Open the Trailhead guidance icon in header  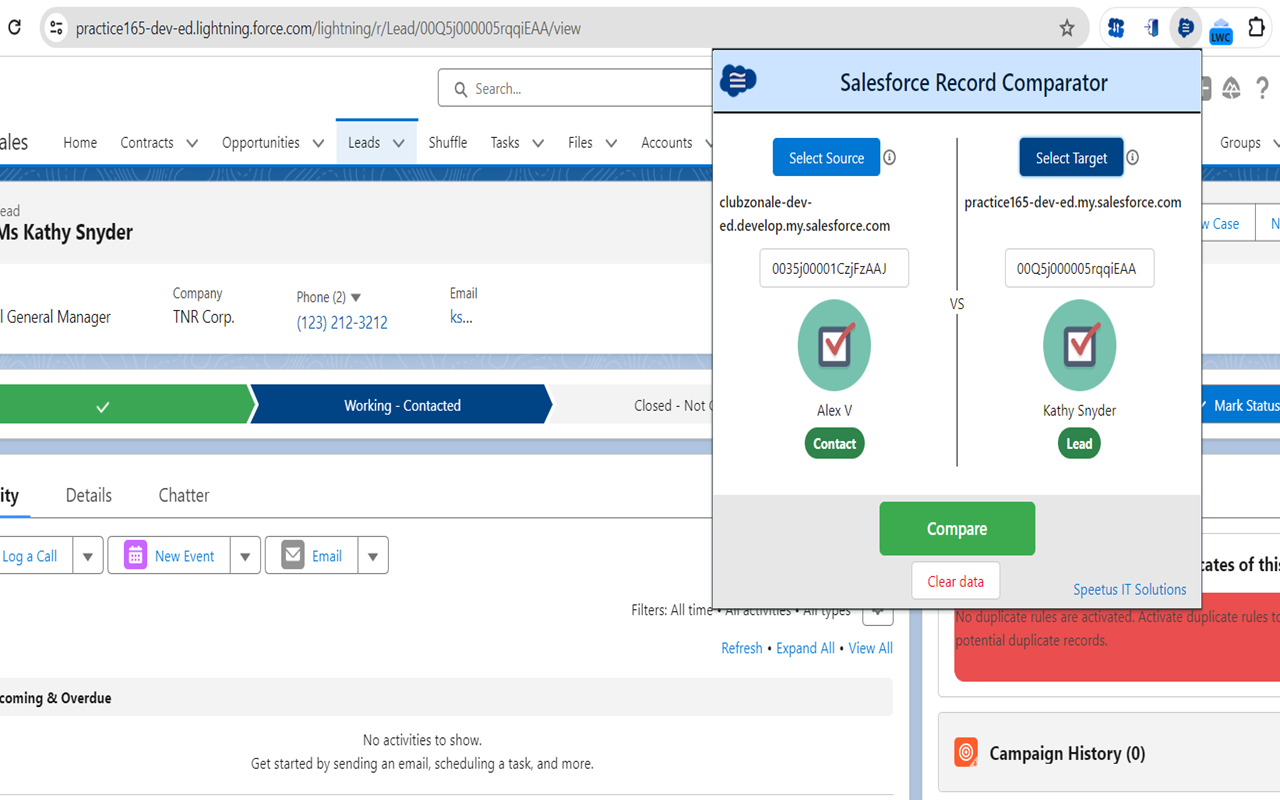1231,89
